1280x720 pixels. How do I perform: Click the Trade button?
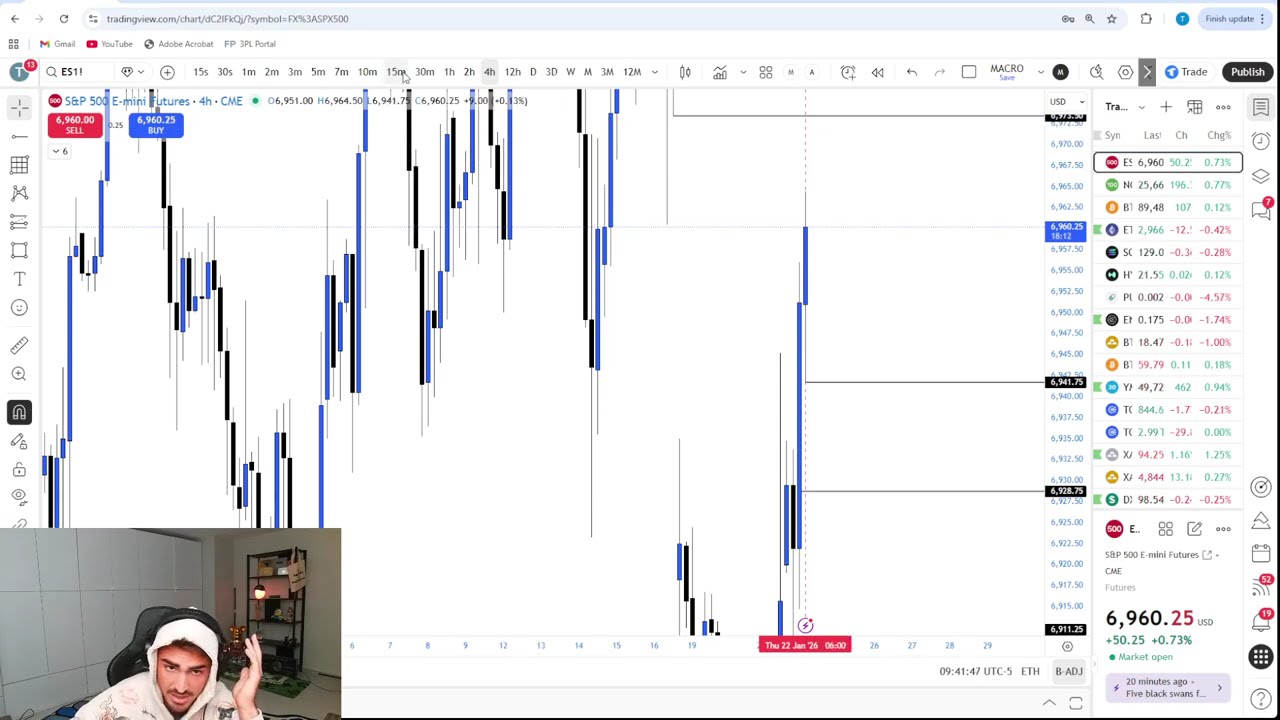click(x=1186, y=72)
